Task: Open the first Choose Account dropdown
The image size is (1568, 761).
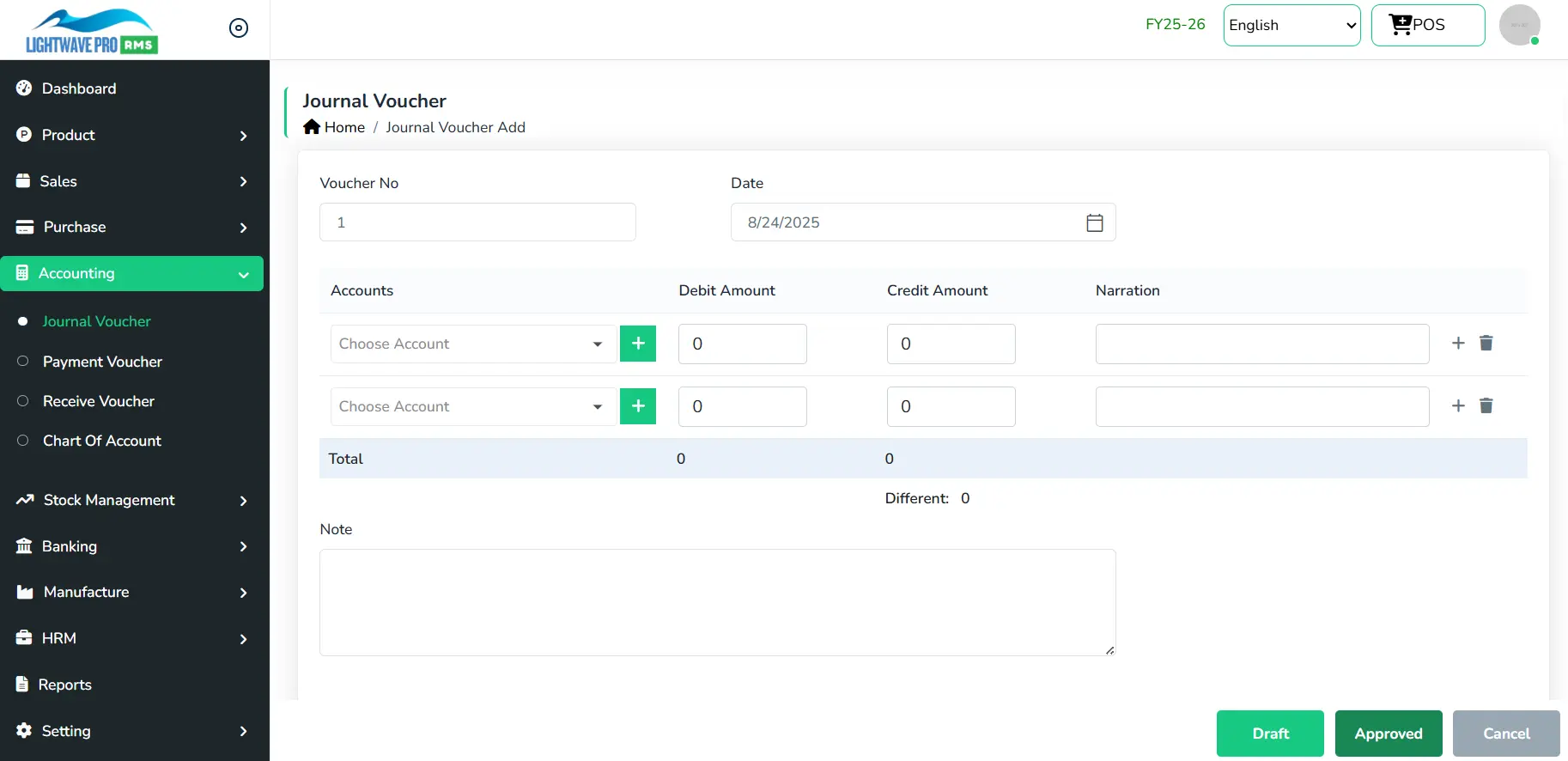Action: [x=472, y=344]
